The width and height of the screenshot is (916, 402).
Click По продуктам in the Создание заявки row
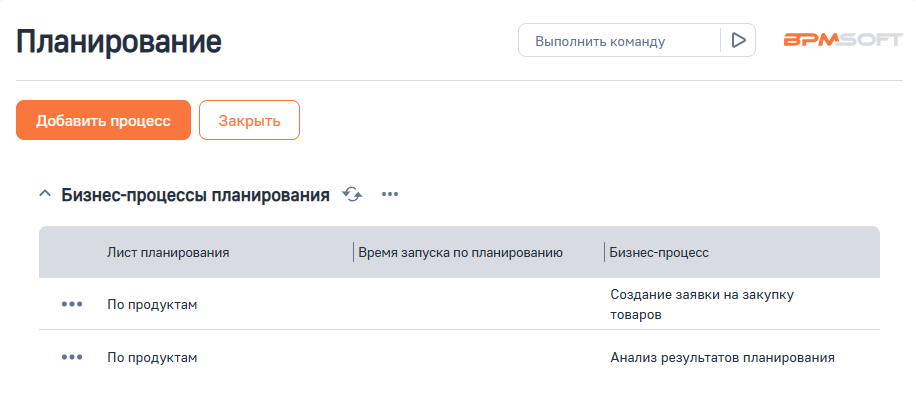coord(152,304)
